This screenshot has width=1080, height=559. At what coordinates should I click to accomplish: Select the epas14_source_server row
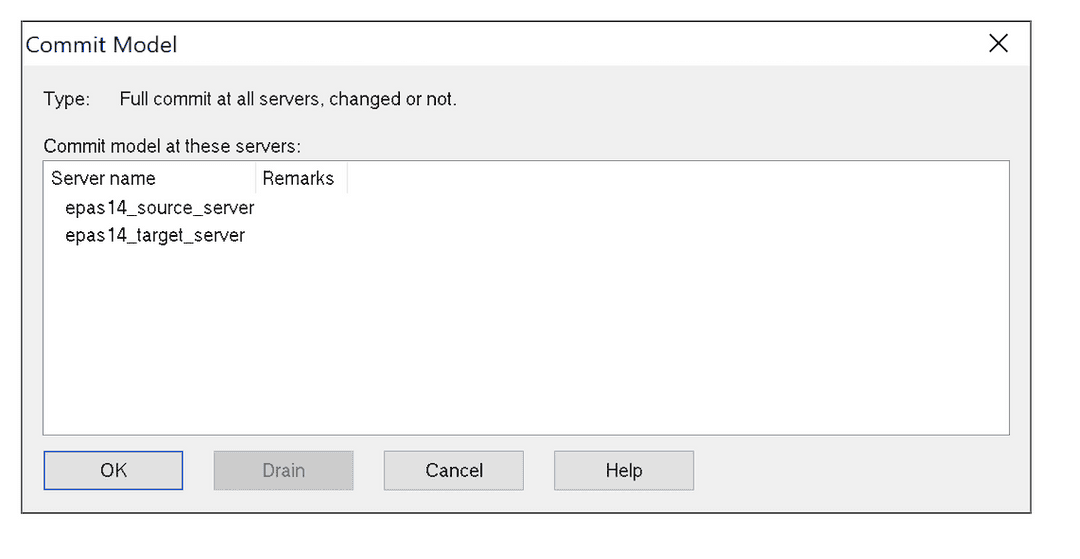pyautogui.click(x=159, y=208)
